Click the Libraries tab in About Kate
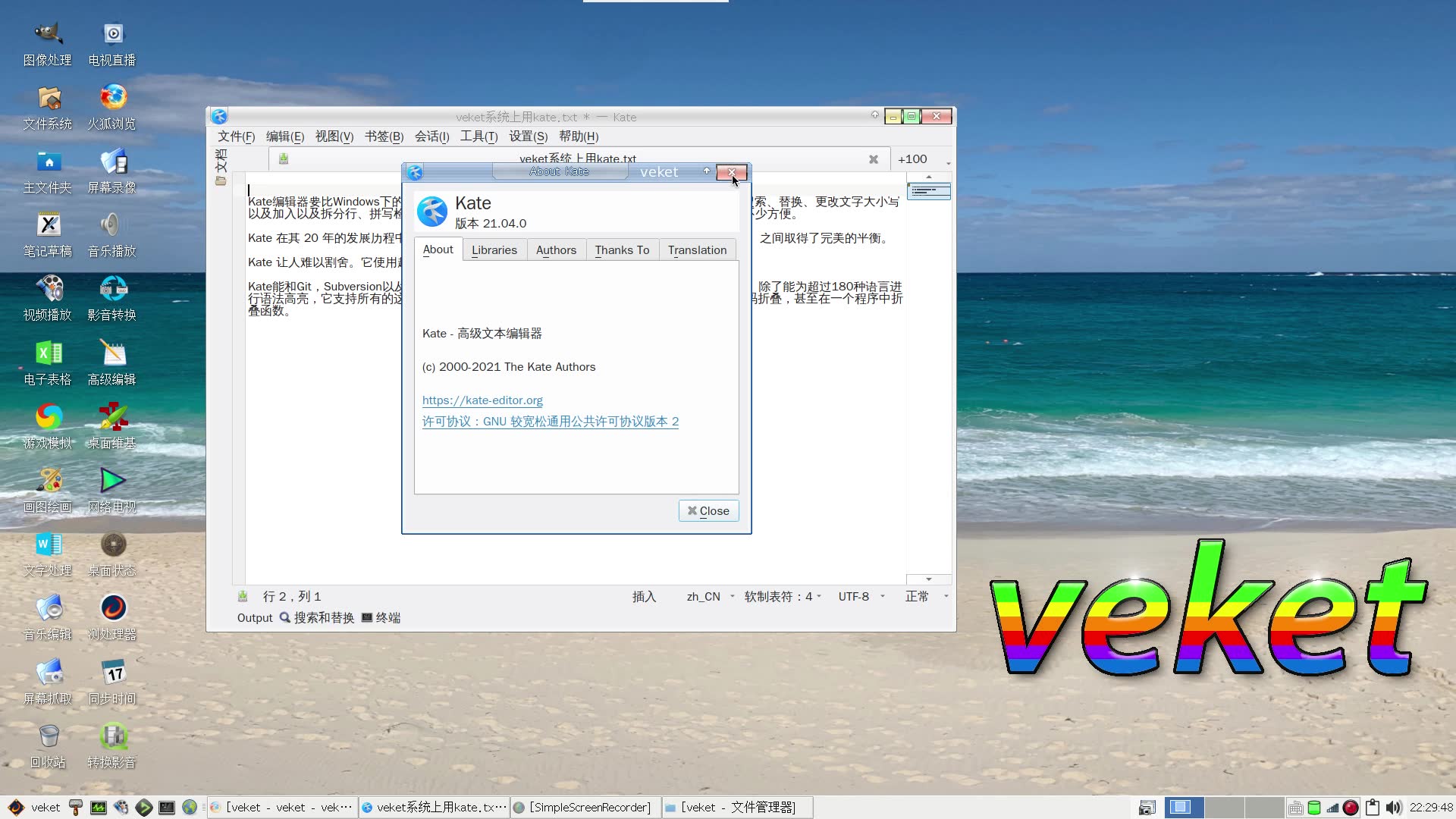The image size is (1456, 819). [x=493, y=249]
